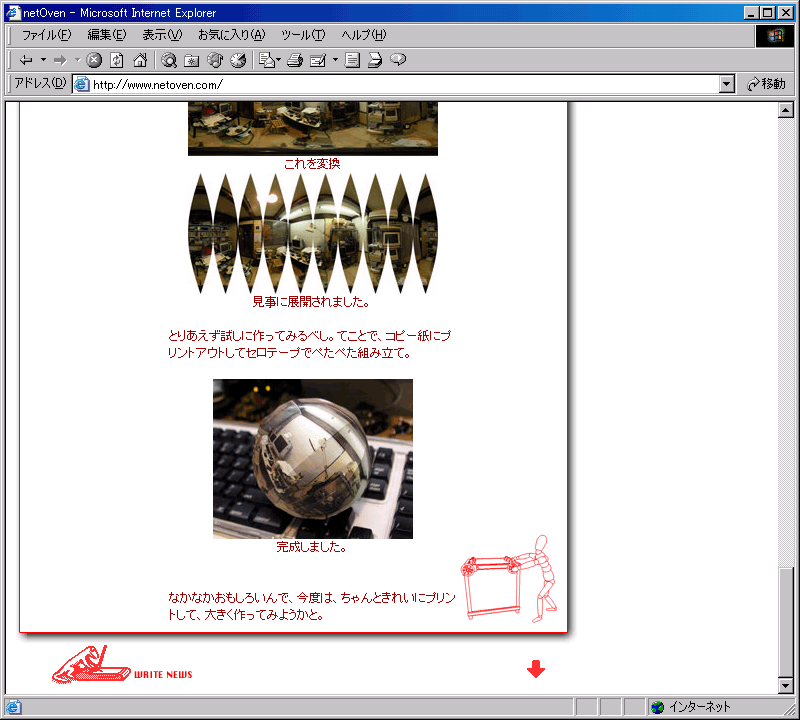
Task: Open the Favorites folder pane
Action: (x=191, y=60)
